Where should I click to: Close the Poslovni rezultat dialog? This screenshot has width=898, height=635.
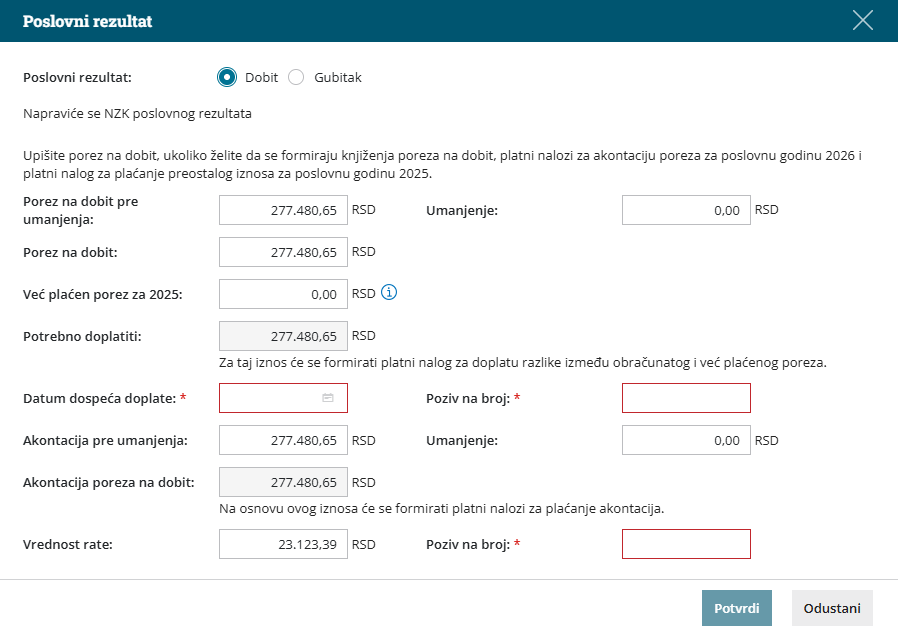[x=862, y=20]
